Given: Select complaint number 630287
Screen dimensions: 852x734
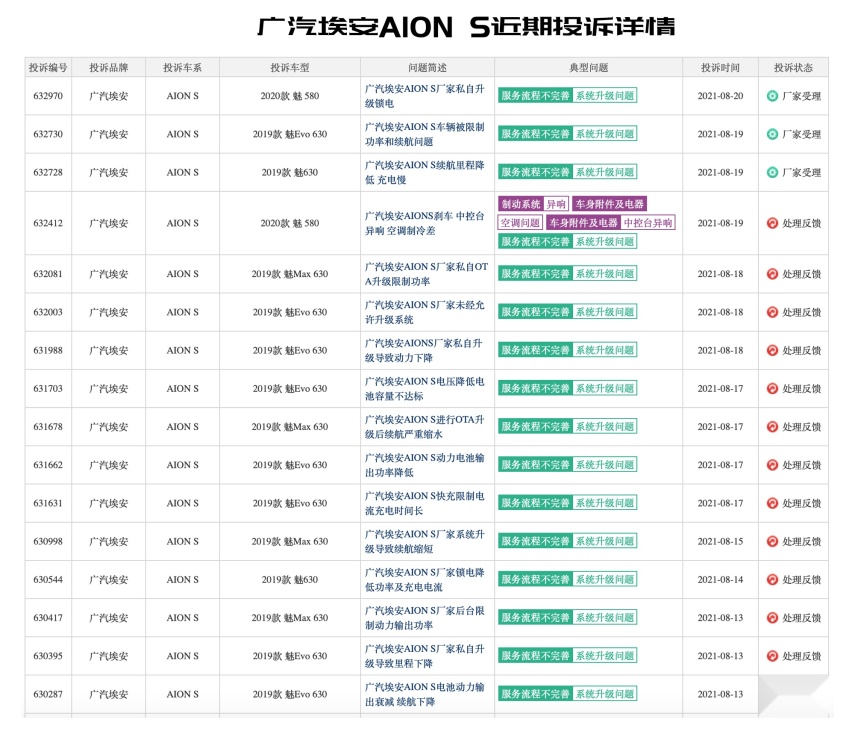Looking at the screenshot, I should tap(48, 694).
